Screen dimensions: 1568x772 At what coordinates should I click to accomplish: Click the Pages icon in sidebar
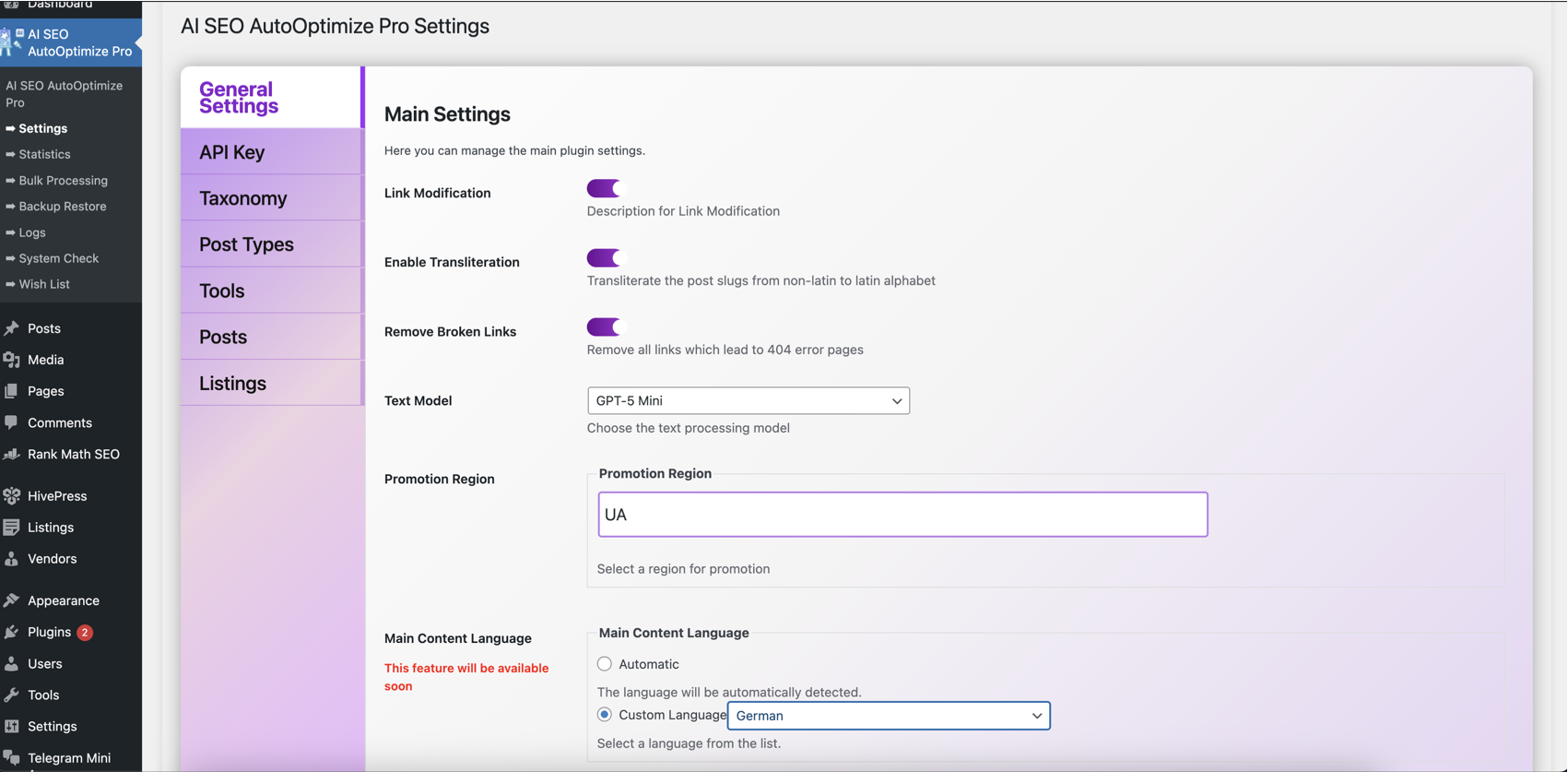(x=11, y=391)
